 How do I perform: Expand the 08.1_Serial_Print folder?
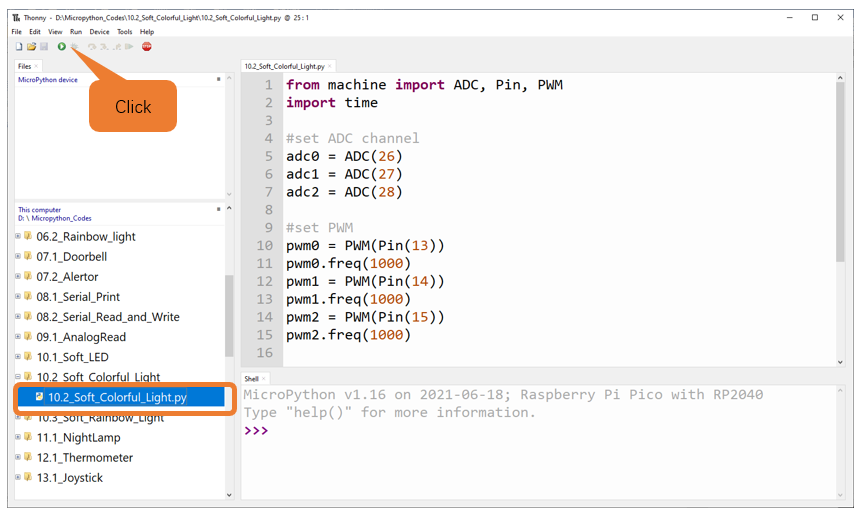coord(18,296)
